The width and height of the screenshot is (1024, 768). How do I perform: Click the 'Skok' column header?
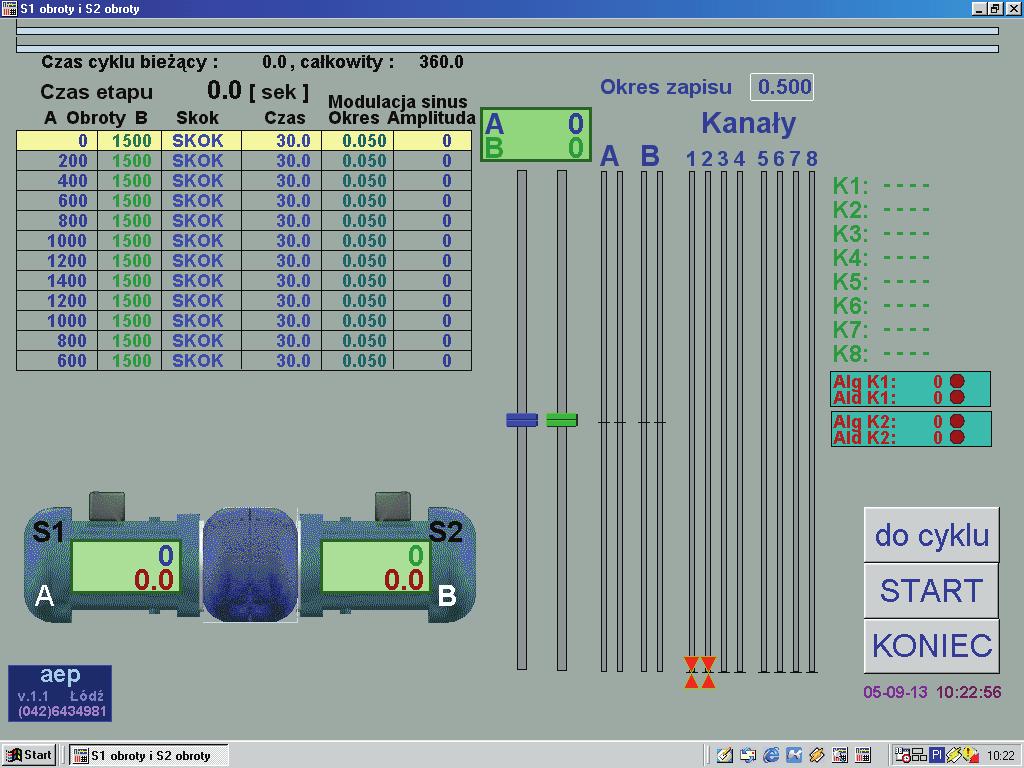click(x=197, y=118)
